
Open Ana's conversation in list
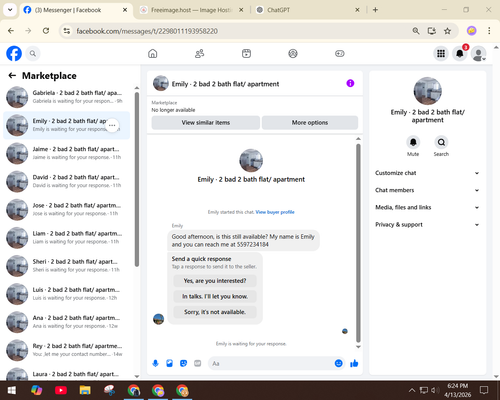(x=67, y=322)
